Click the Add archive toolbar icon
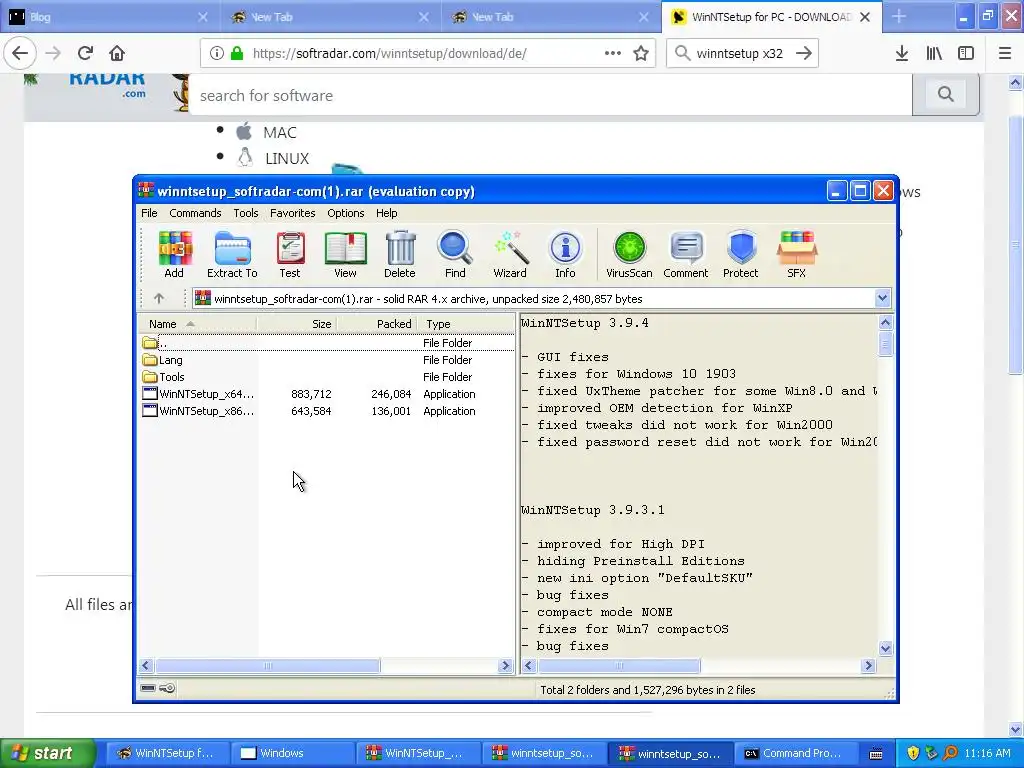Image resolution: width=1024 pixels, height=768 pixels. click(174, 255)
